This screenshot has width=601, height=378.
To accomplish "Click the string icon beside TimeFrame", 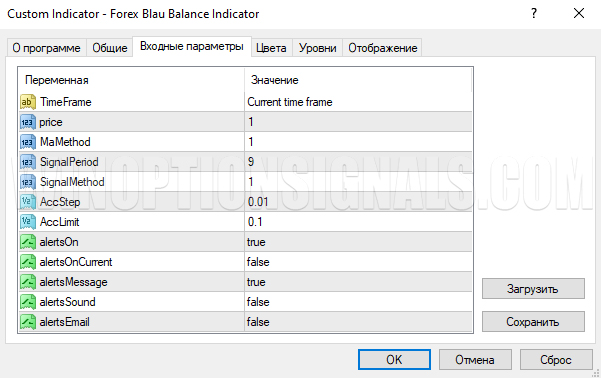I will [28, 102].
